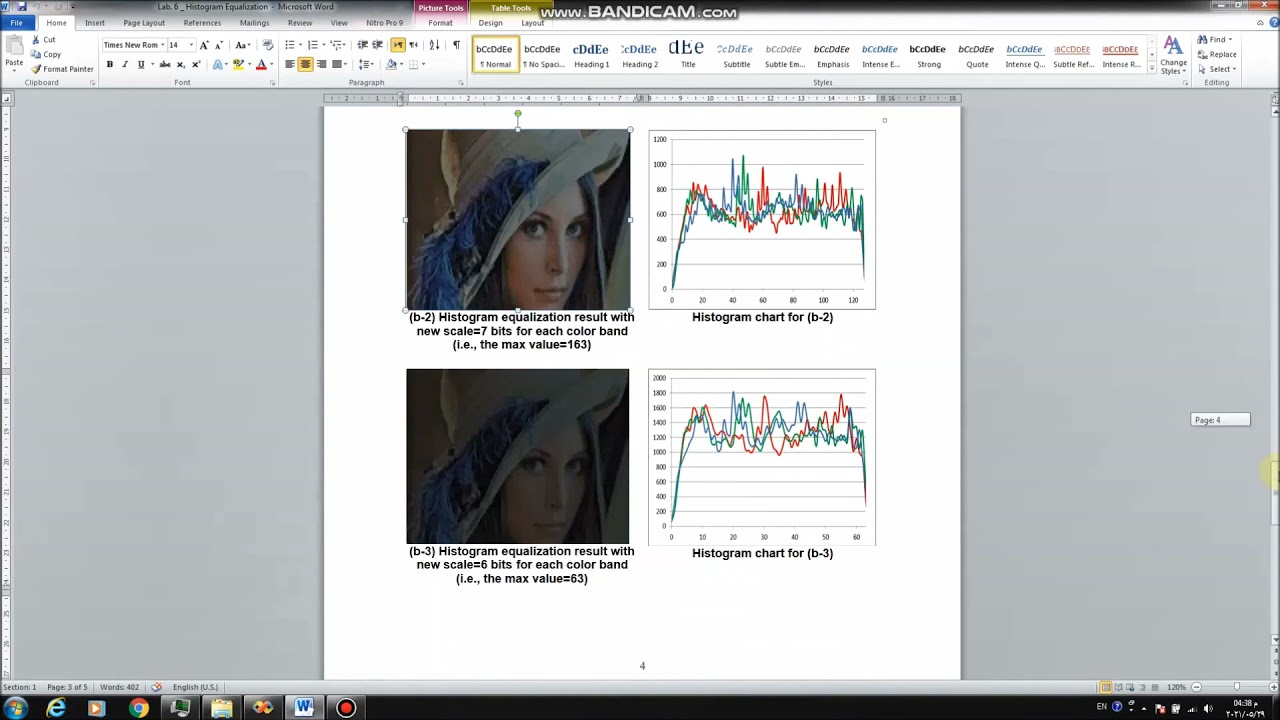Align text to the right
The height and width of the screenshot is (720, 1280).
click(321, 64)
